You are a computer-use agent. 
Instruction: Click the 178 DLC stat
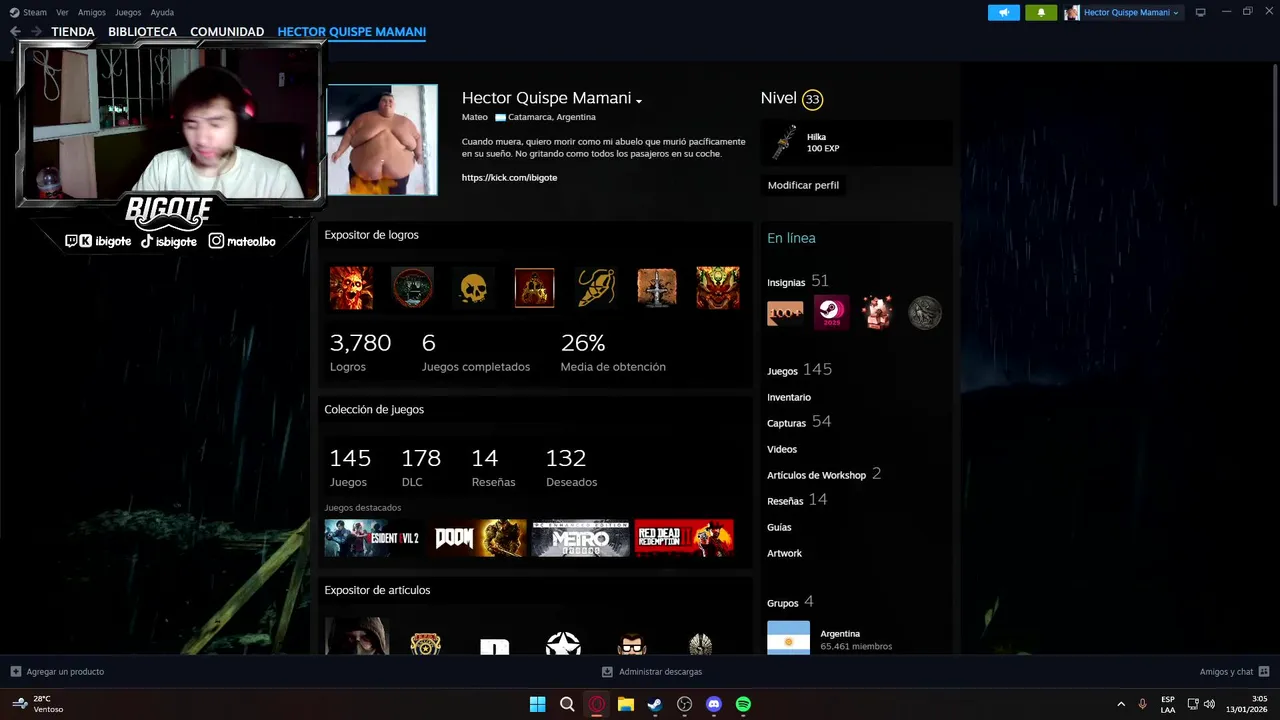(x=420, y=467)
